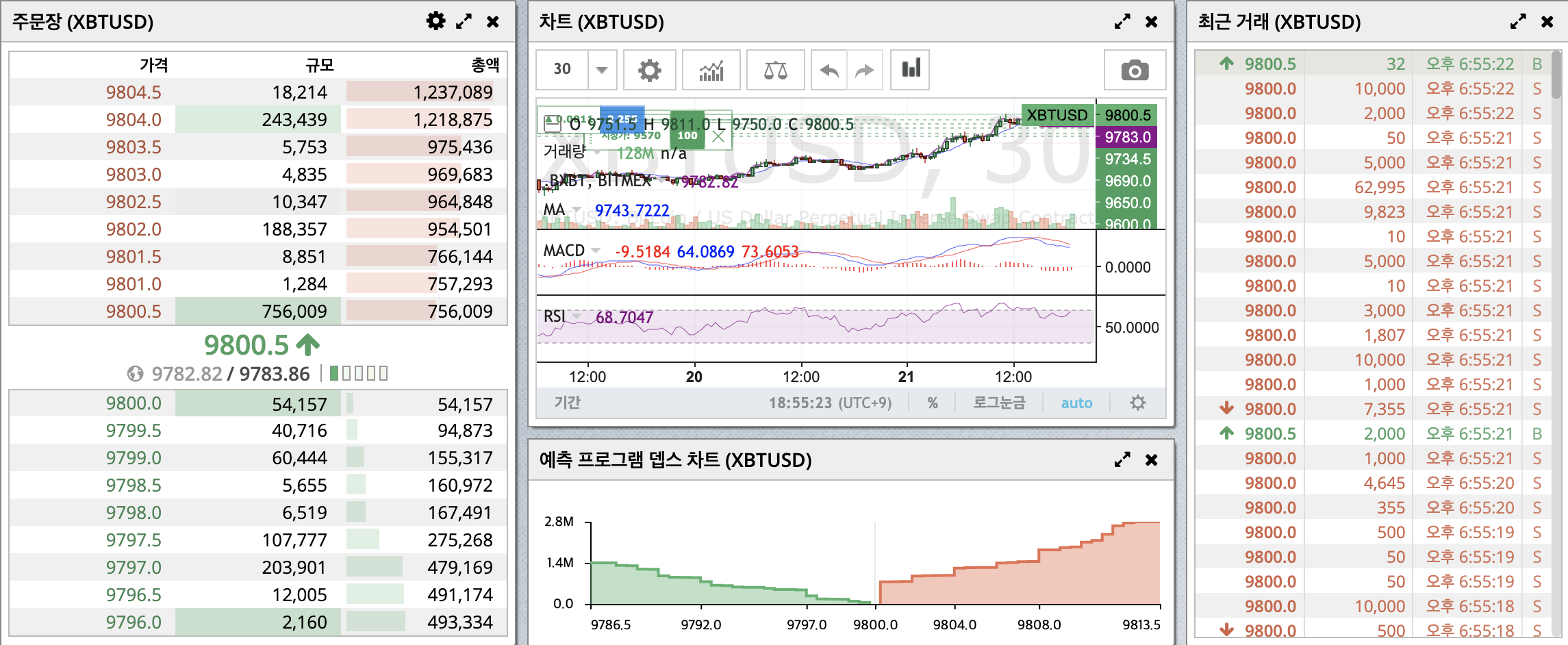Image resolution: width=1568 pixels, height=645 pixels.
Task: Click the 9783.0 purple price label on chart axis
Action: [x=1126, y=137]
